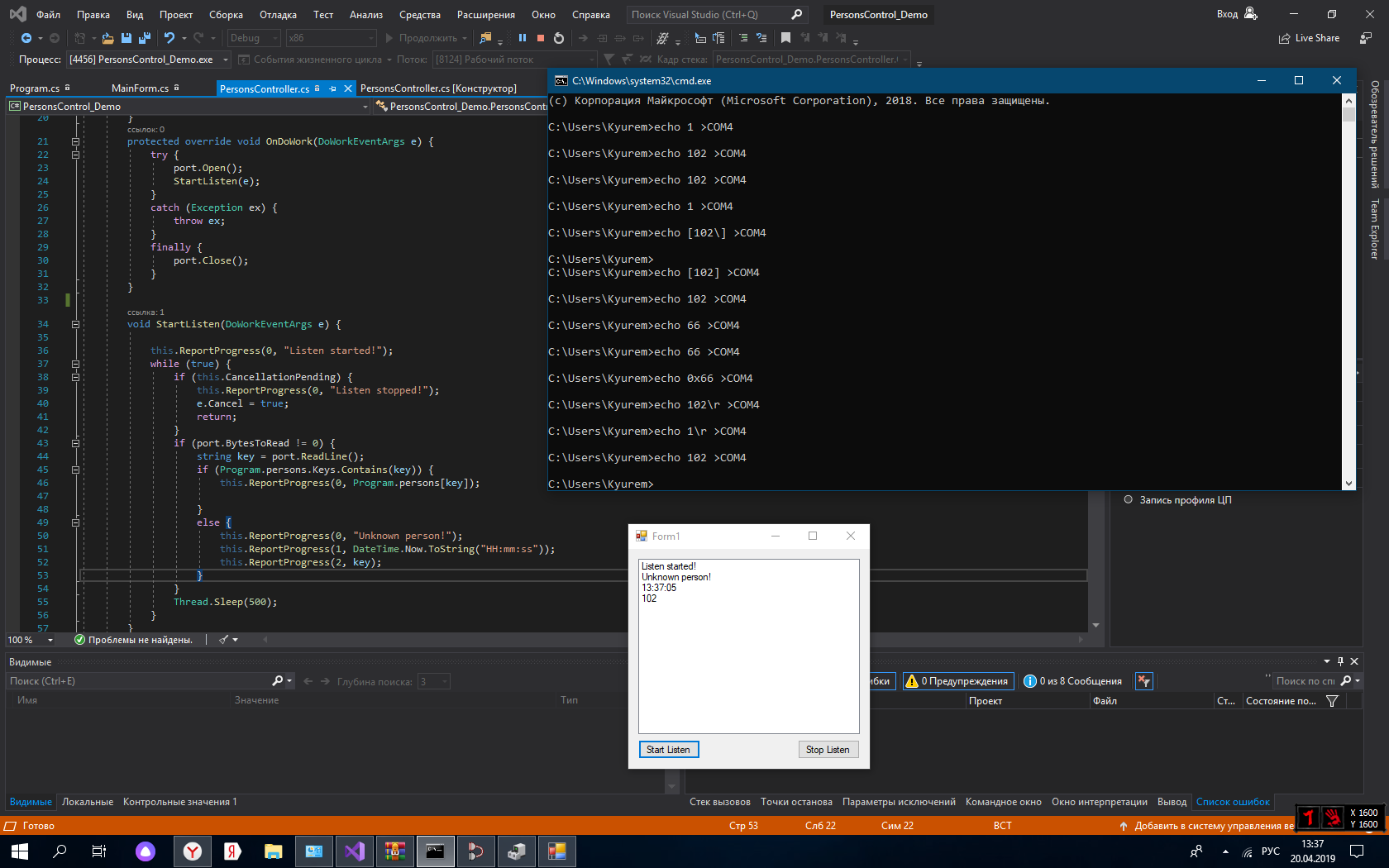The width and height of the screenshot is (1389, 868).
Task: Switch to MainForm.cs tab
Action: tap(140, 88)
